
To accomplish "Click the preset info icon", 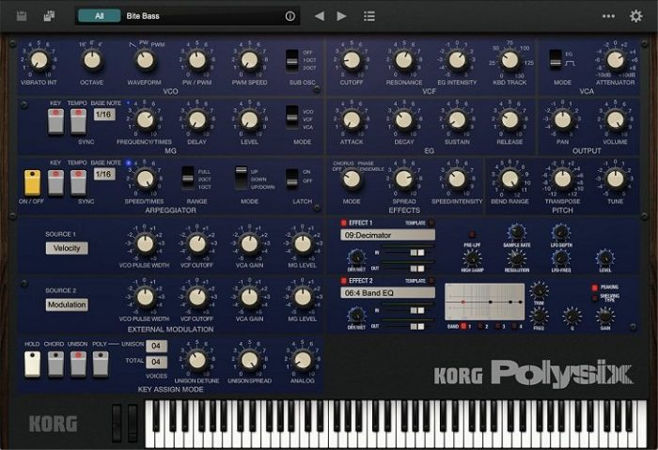I will click(x=291, y=16).
